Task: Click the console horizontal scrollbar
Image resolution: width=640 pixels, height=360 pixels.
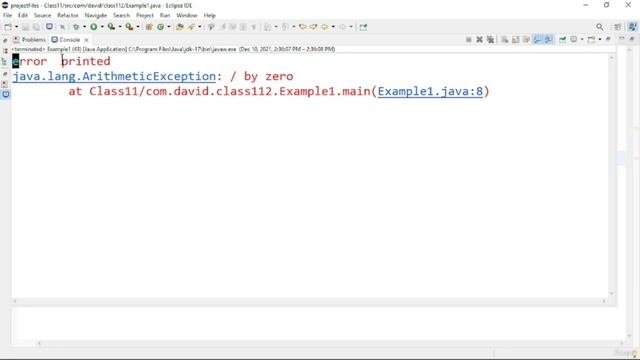Action: [309, 301]
